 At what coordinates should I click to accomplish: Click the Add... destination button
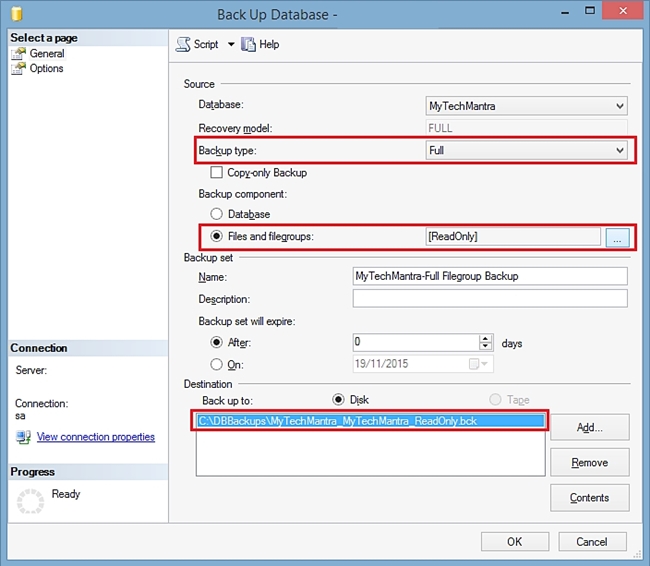click(x=590, y=428)
